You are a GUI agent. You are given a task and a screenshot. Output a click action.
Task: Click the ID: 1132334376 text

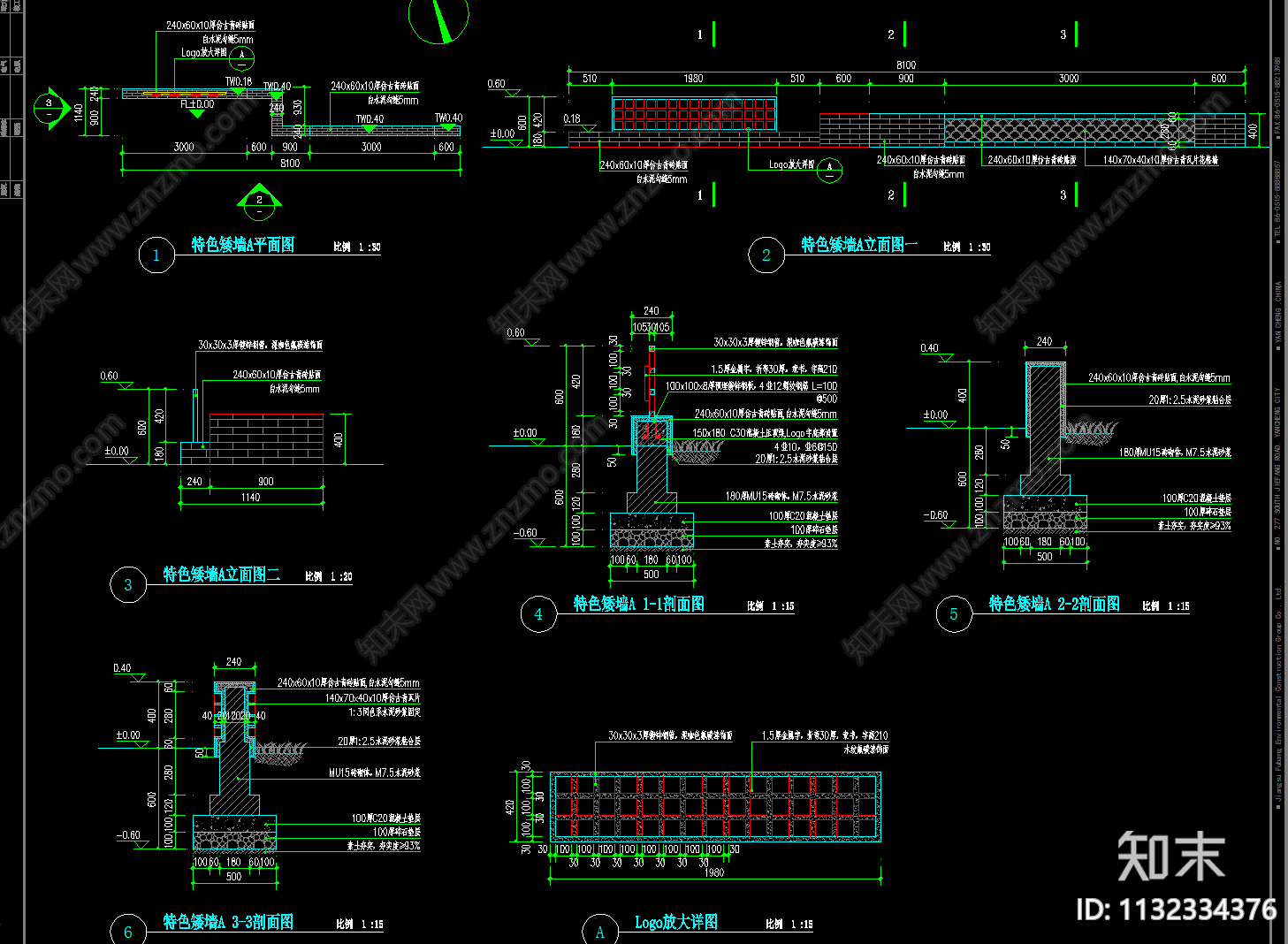click(x=1177, y=910)
